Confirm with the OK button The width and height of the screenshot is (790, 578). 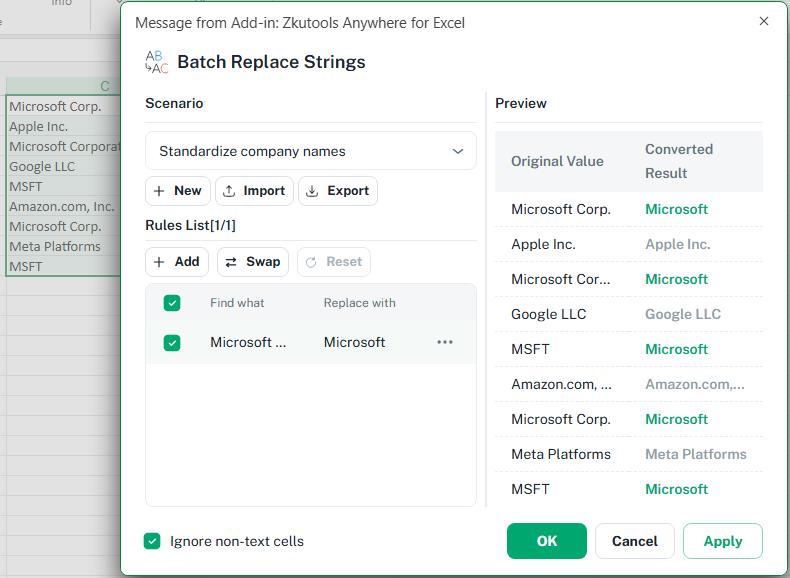547,541
